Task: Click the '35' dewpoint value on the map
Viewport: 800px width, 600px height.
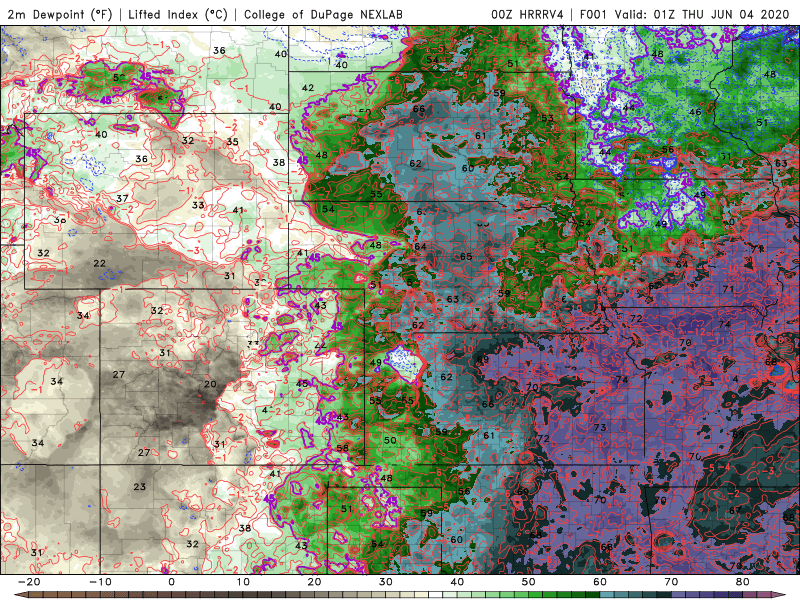Action: [x=232, y=142]
